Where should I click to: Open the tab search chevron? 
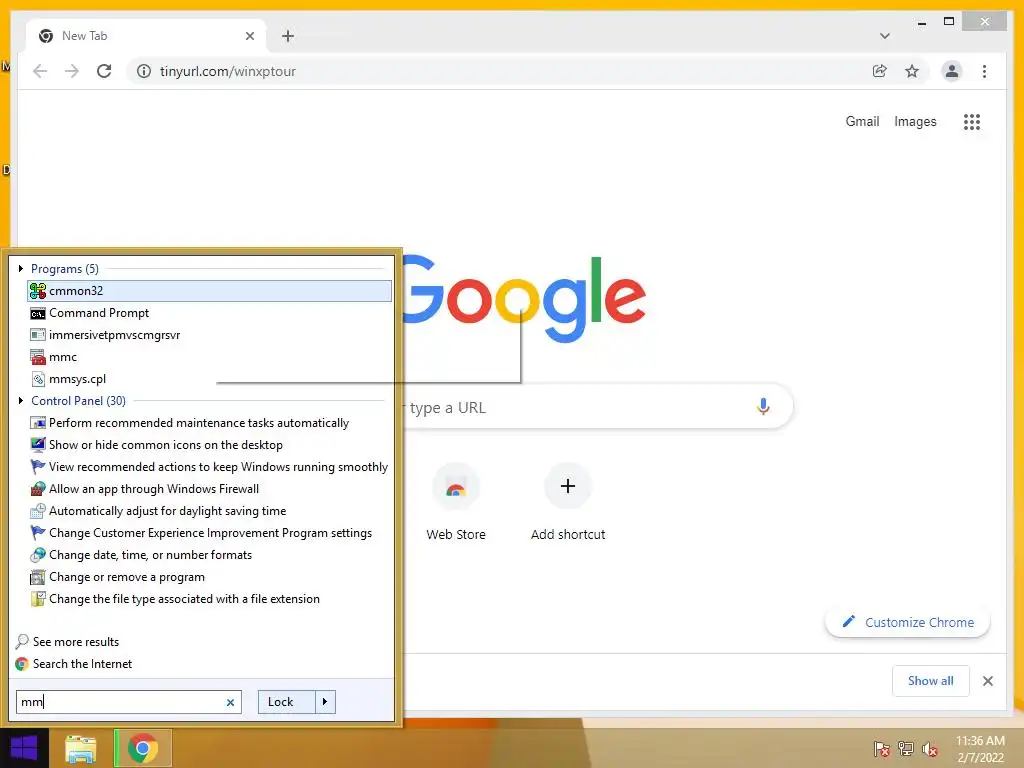point(884,36)
